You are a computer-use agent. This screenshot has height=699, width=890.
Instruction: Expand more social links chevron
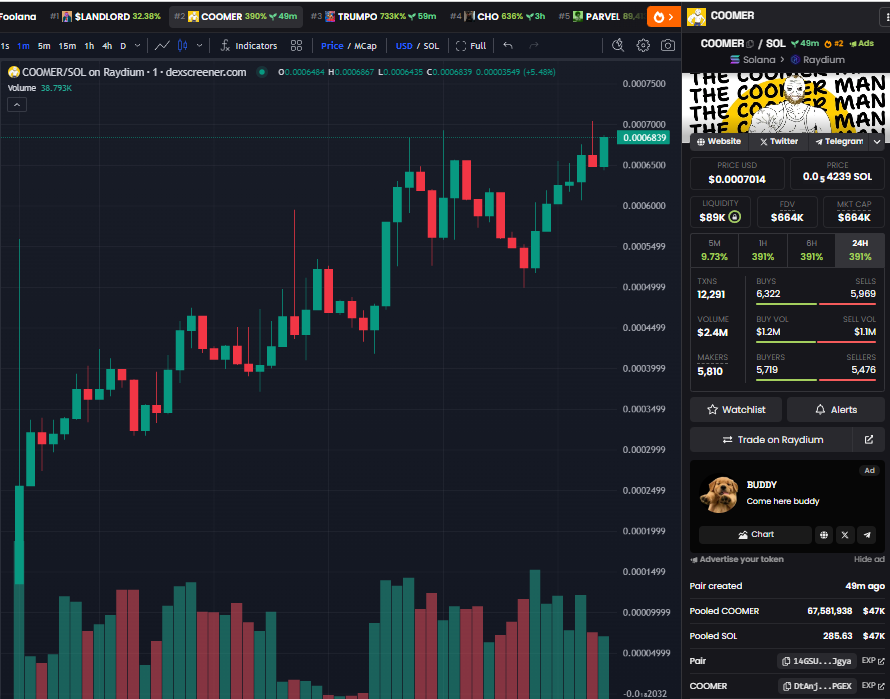coord(877,141)
